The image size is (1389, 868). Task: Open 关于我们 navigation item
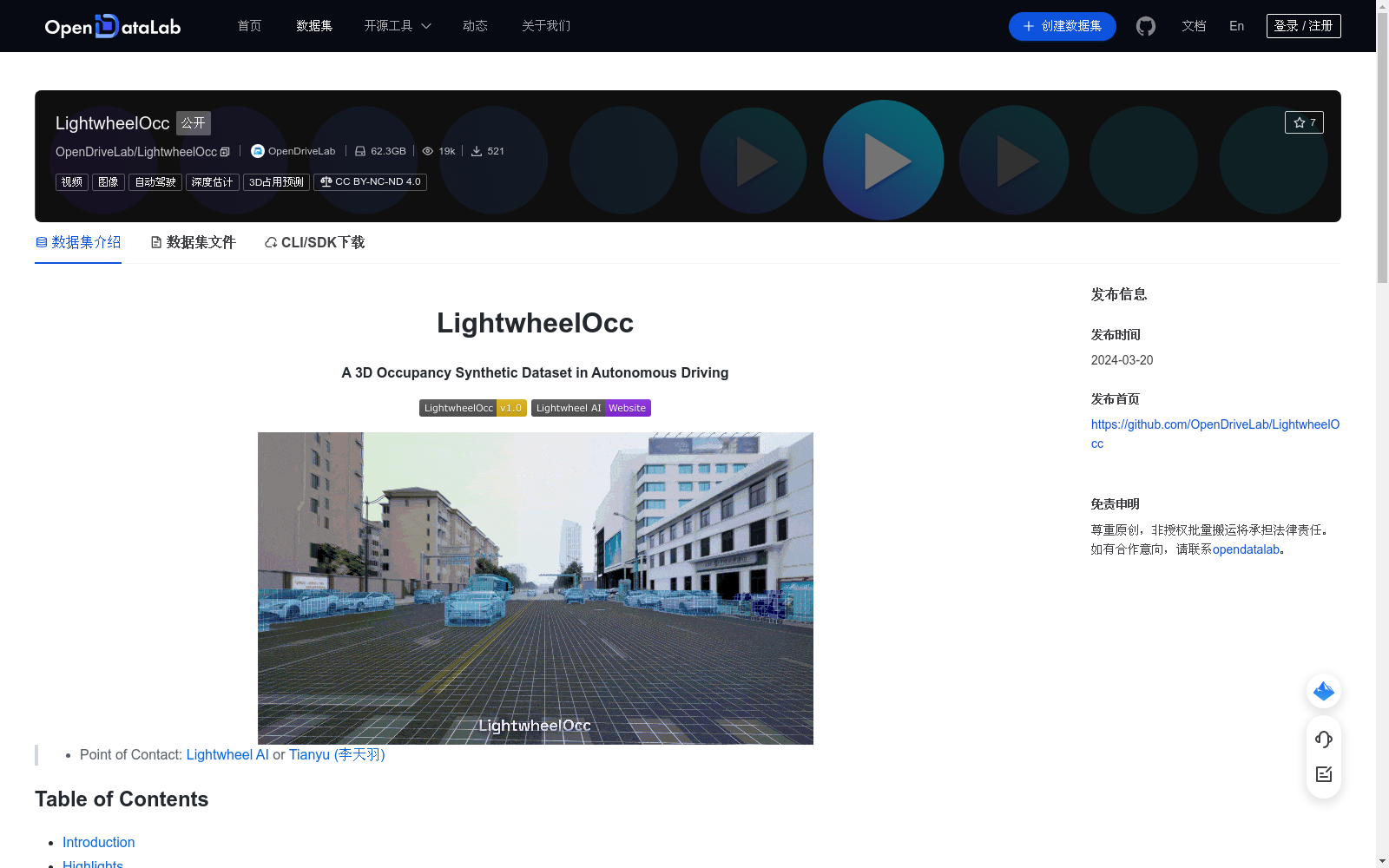[546, 26]
